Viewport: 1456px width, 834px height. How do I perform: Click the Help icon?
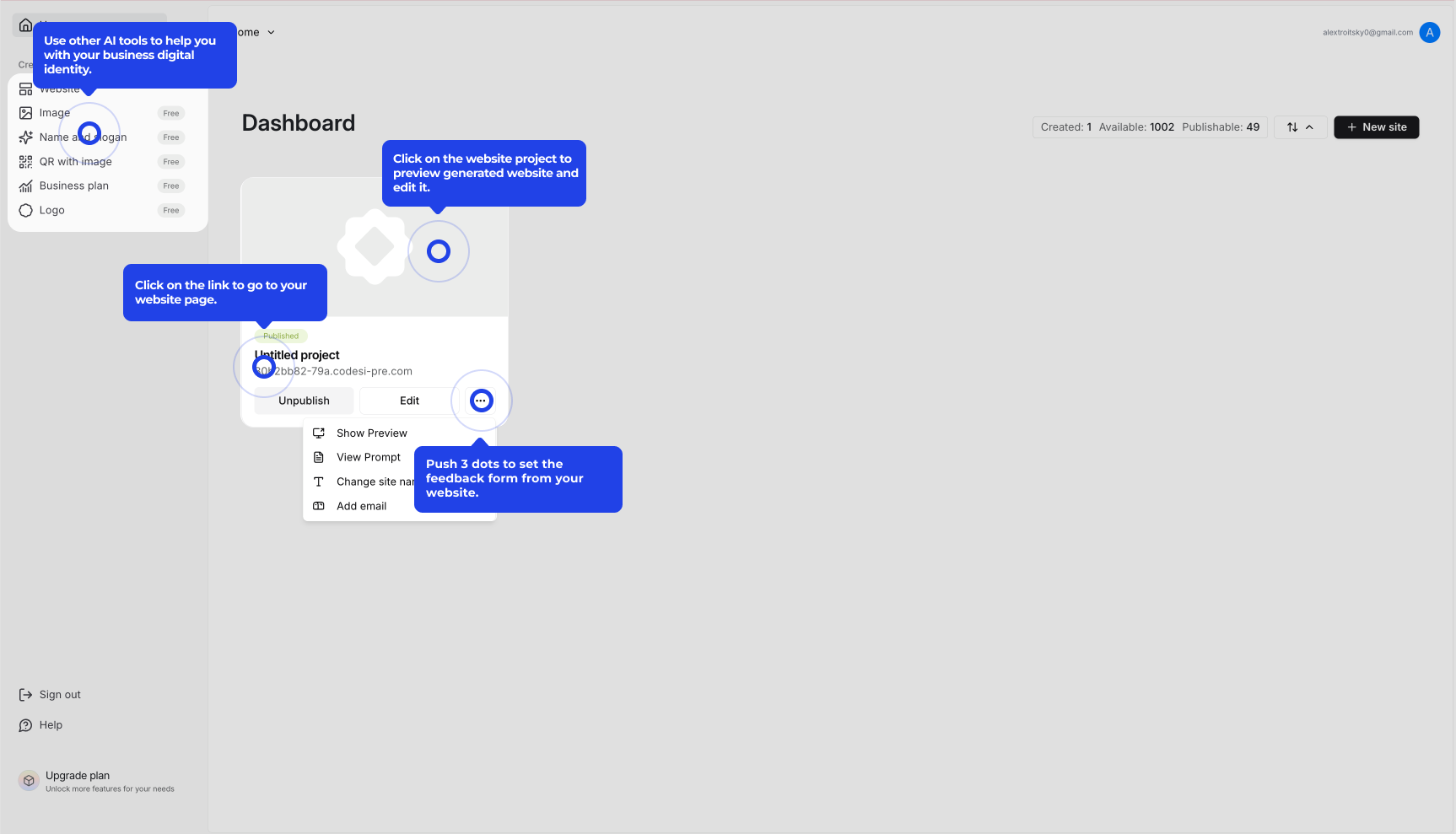pyautogui.click(x=26, y=724)
